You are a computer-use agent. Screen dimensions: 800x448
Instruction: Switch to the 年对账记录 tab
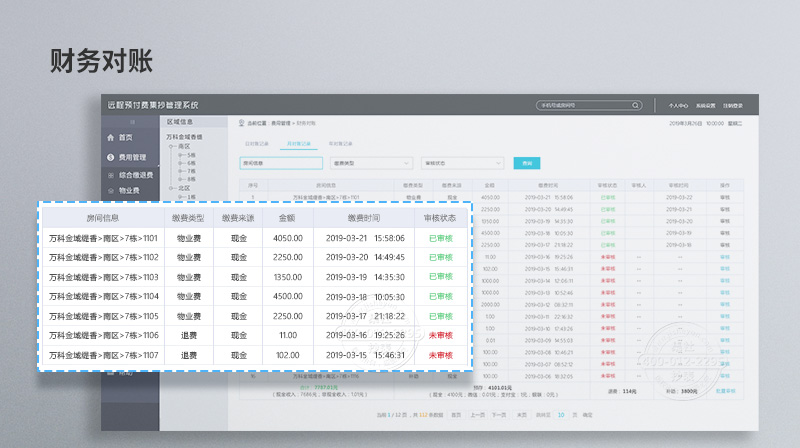click(x=341, y=144)
